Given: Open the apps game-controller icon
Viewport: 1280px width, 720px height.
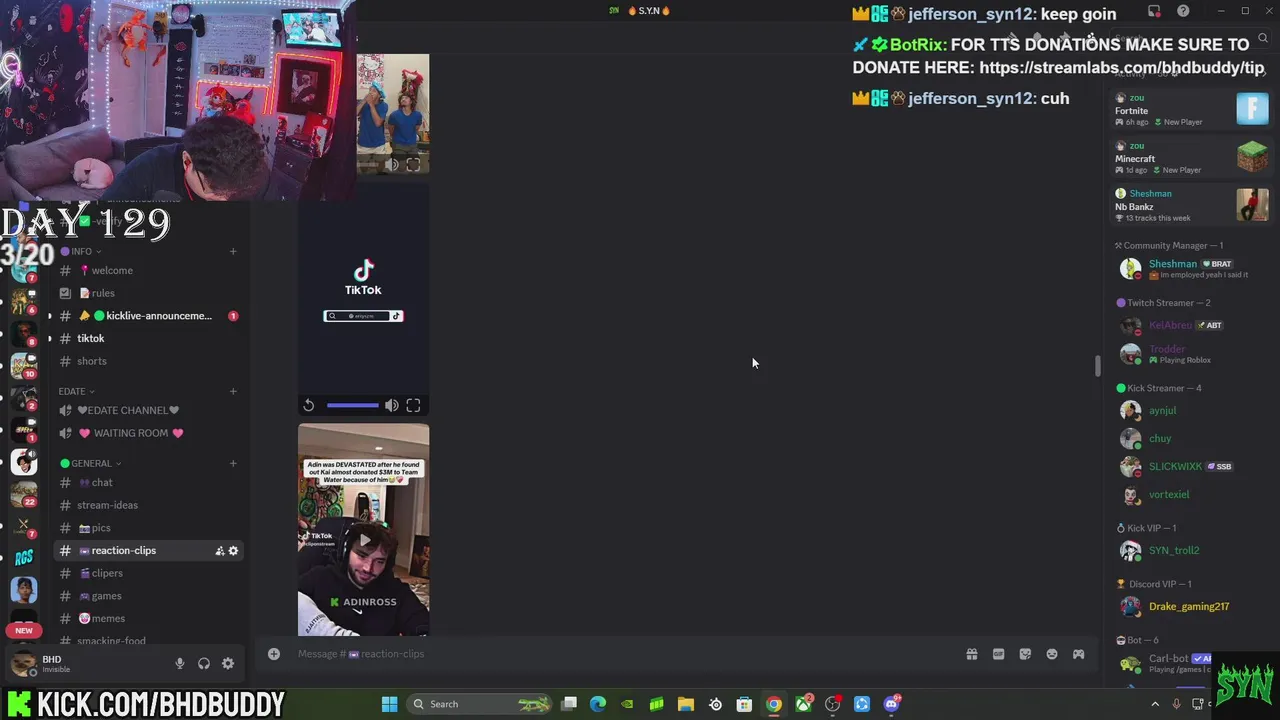Looking at the screenshot, I should [x=1079, y=654].
